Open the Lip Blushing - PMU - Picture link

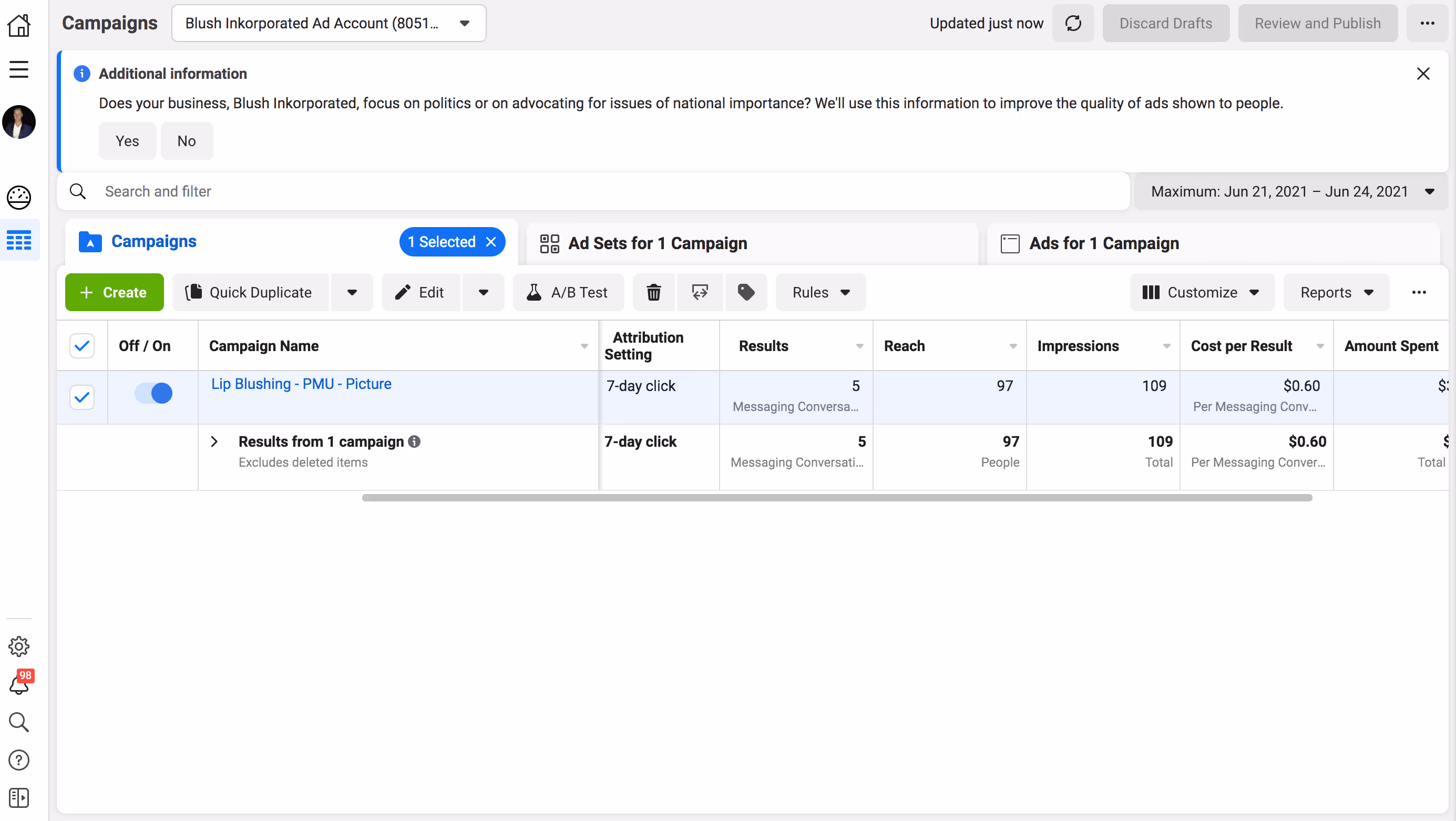(301, 384)
